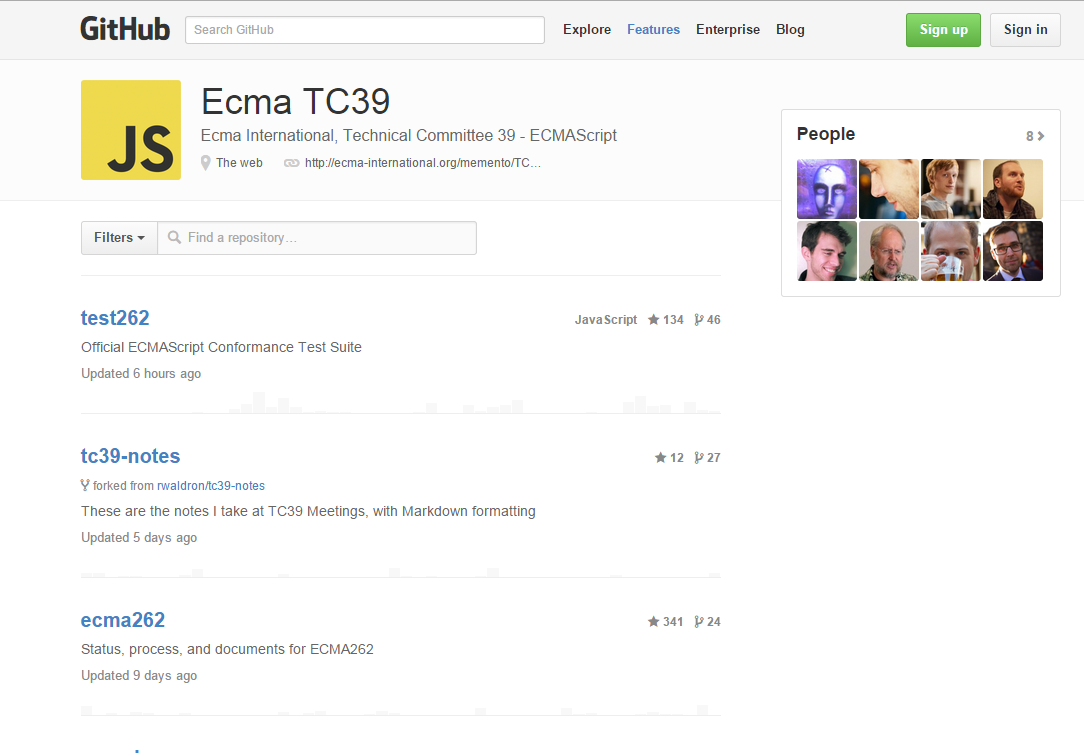Open the People heading link
This screenshot has width=1084, height=753.
click(825, 134)
